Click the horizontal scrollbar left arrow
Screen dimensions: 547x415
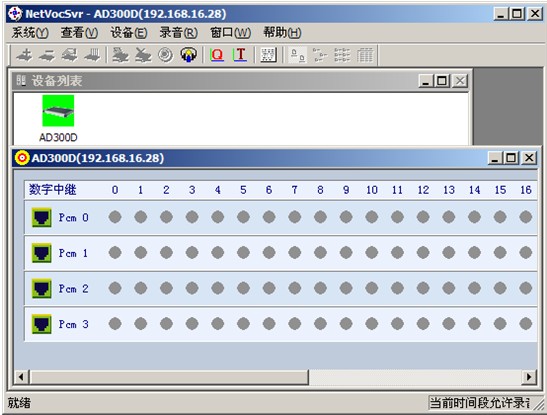tap(21, 377)
